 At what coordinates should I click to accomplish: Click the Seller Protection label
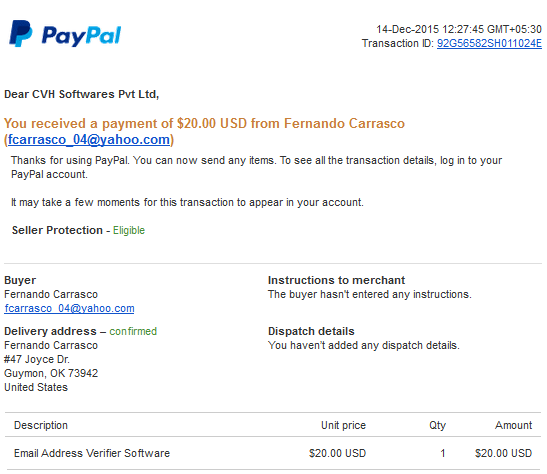point(57,230)
